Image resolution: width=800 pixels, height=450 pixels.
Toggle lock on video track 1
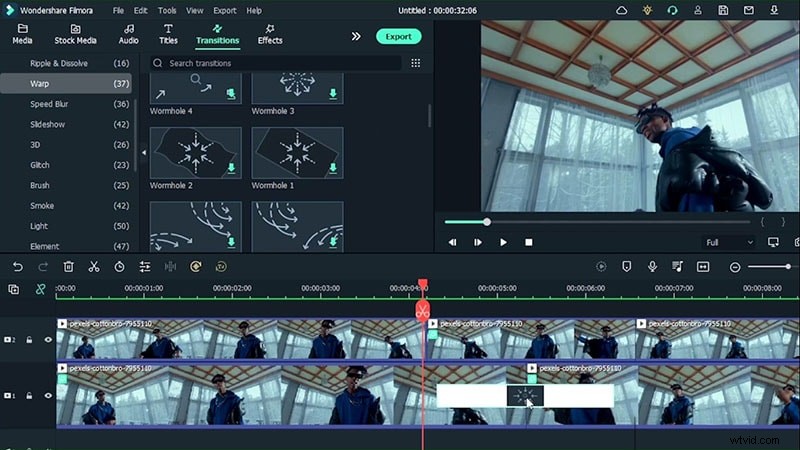tap(29, 395)
